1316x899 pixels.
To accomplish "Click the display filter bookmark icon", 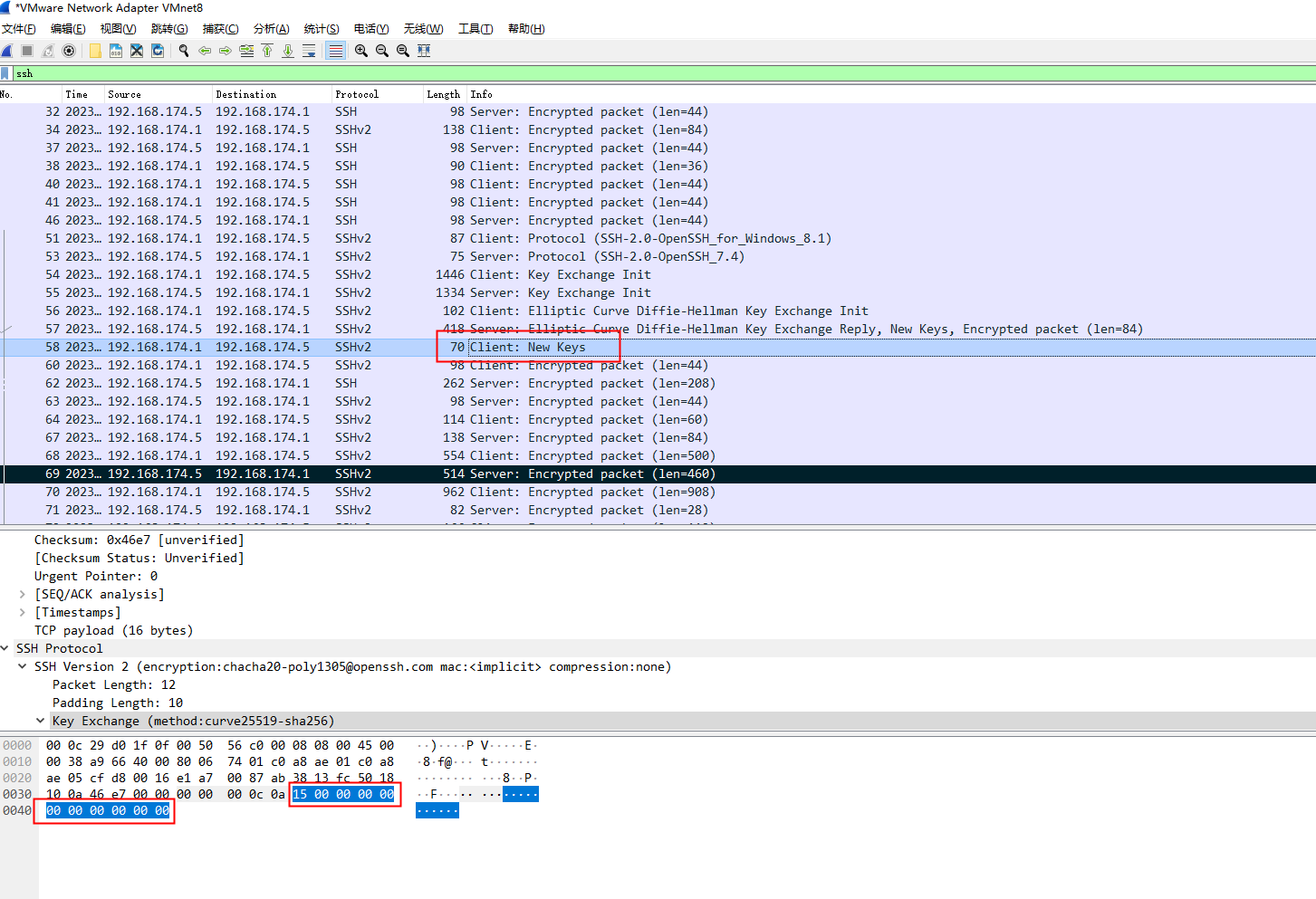I will 5,73.
